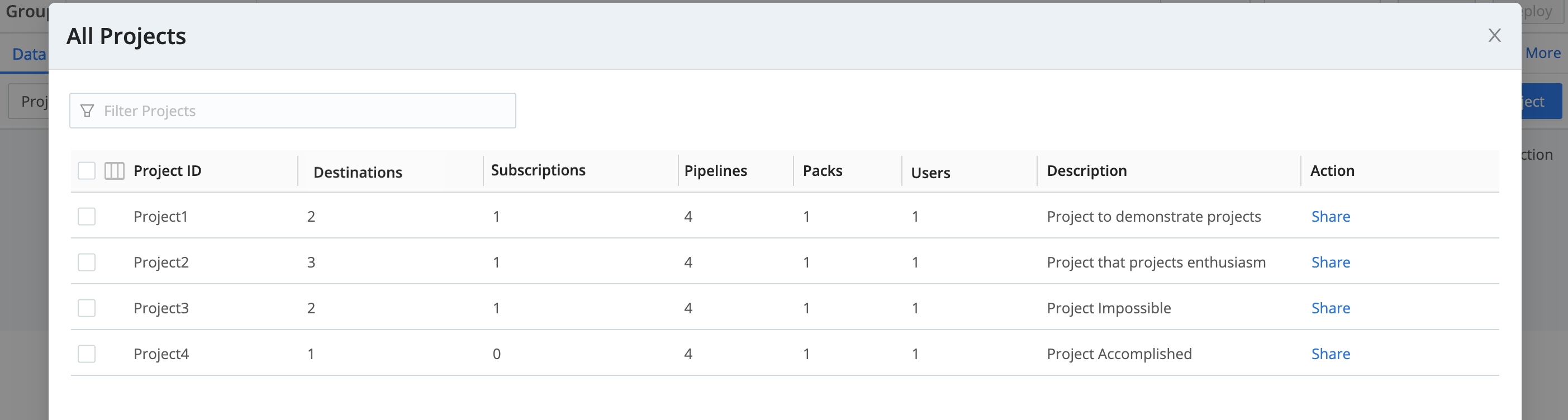
Task: Focus the Filter Projects input field
Action: click(293, 111)
